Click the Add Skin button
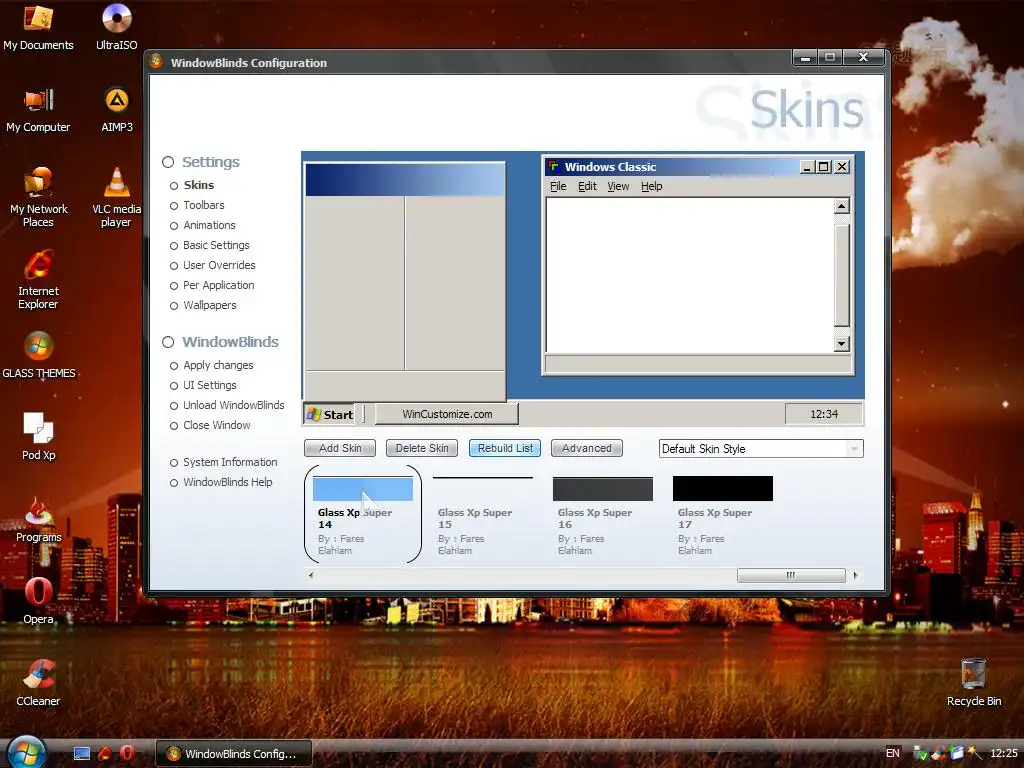 (x=340, y=448)
